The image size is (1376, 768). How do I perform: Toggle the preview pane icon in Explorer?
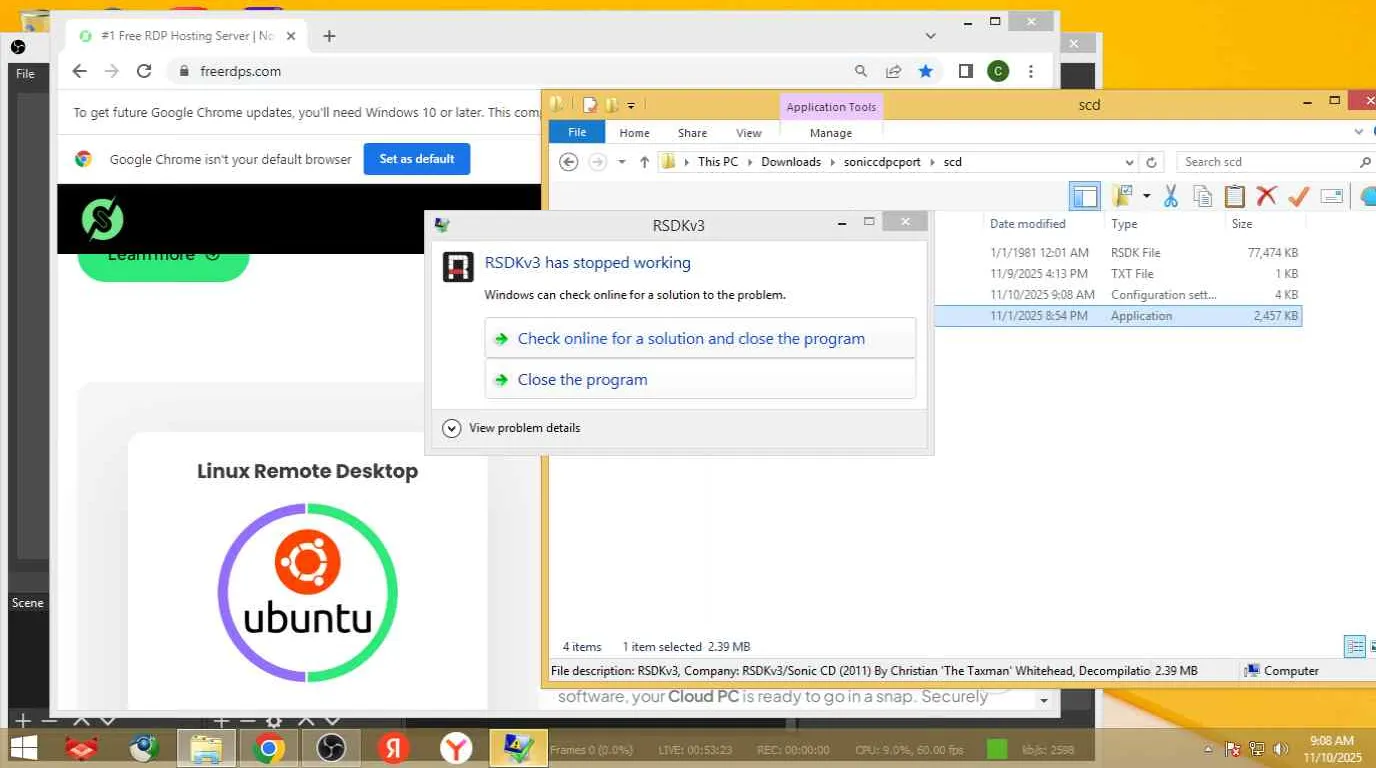1085,196
